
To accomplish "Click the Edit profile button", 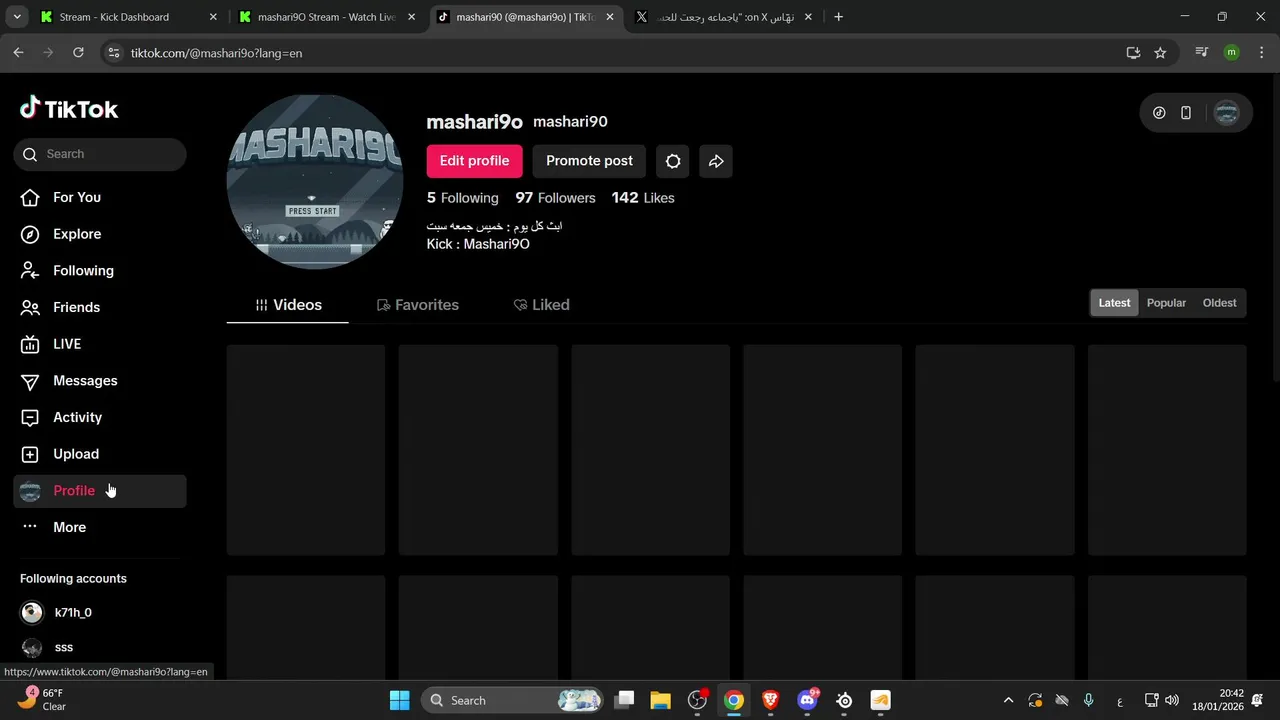I will coord(474,161).
